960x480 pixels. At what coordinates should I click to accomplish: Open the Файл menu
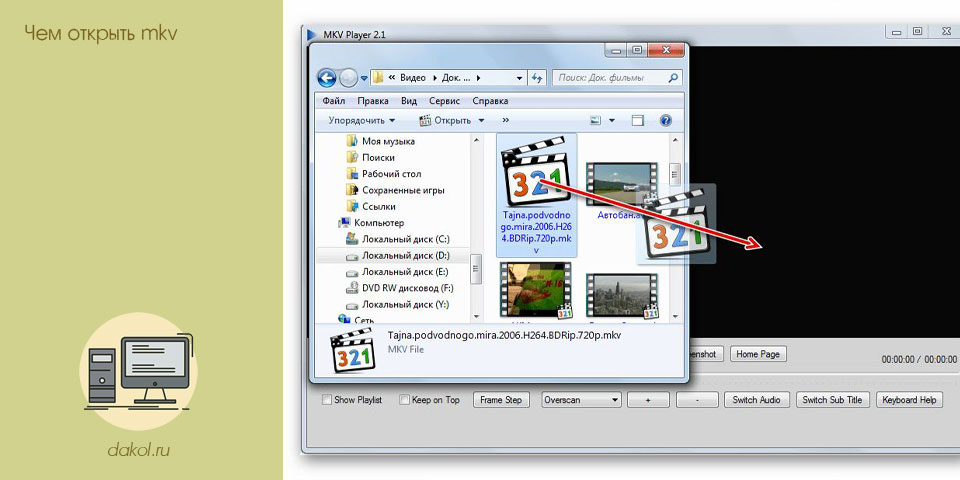click(x=334, y=101)
